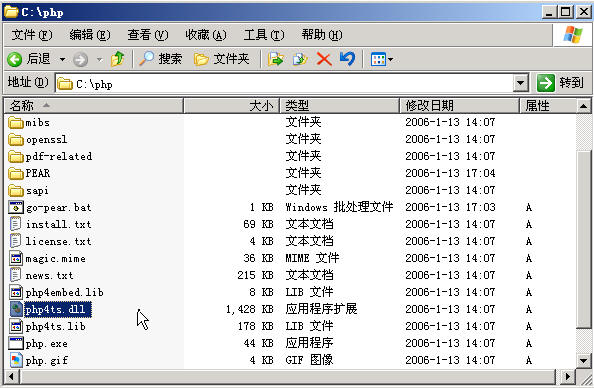Screen dimensions: 594x388
Task: Click the Copy To folder icon
Action: pos(300,59)
